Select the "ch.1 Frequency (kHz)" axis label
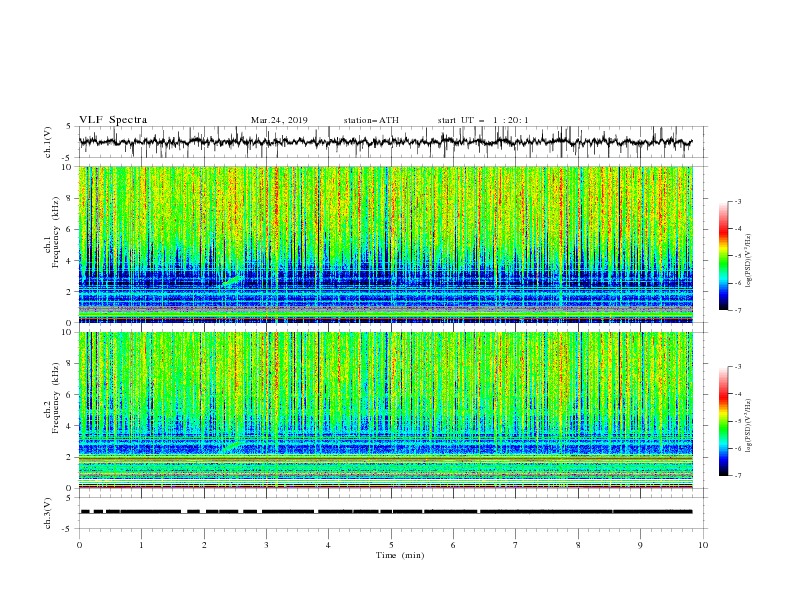This screenshot has width=792, height=612. point(52,232)
